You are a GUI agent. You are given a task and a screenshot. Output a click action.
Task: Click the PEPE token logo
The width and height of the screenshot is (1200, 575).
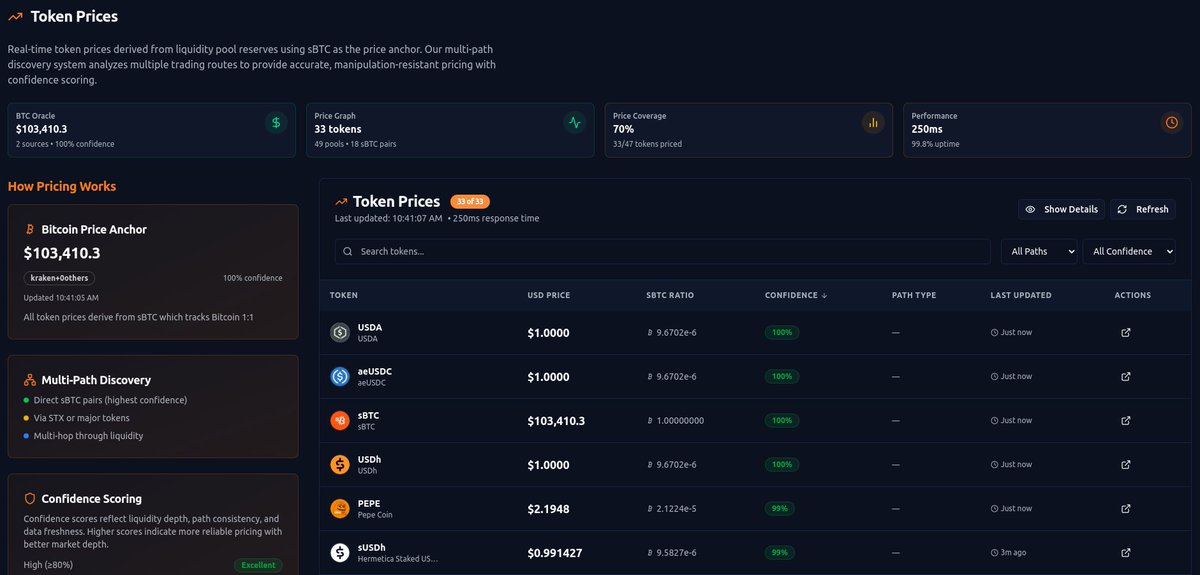tap(340, 509)
